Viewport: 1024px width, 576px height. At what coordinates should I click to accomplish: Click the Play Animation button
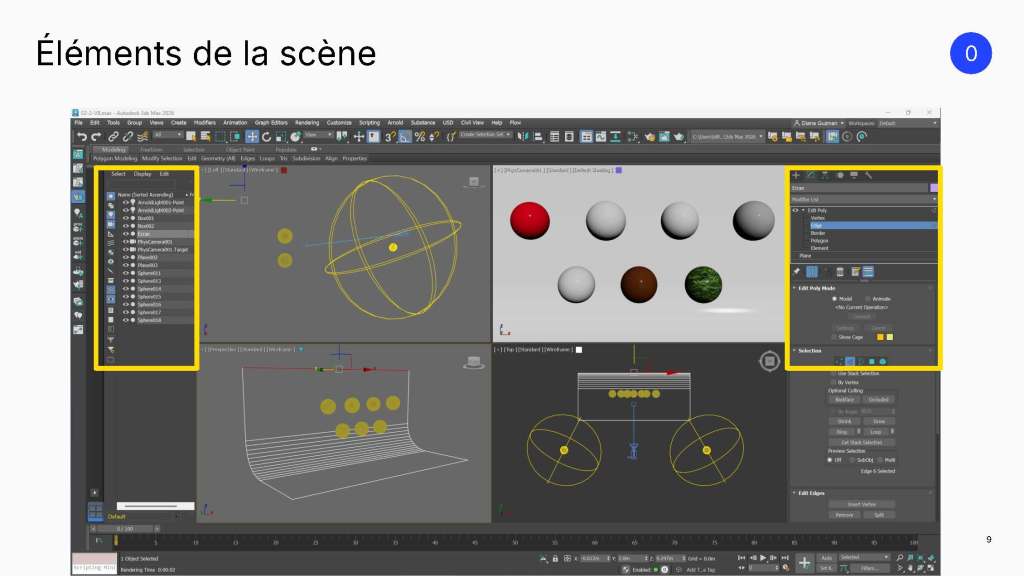tap(763, 558)
